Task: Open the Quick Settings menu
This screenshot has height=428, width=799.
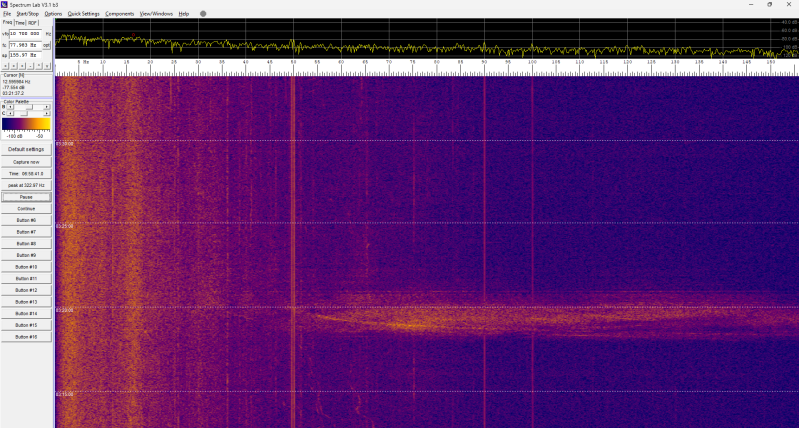Action: pyautogui.click(x=84, y=14)
